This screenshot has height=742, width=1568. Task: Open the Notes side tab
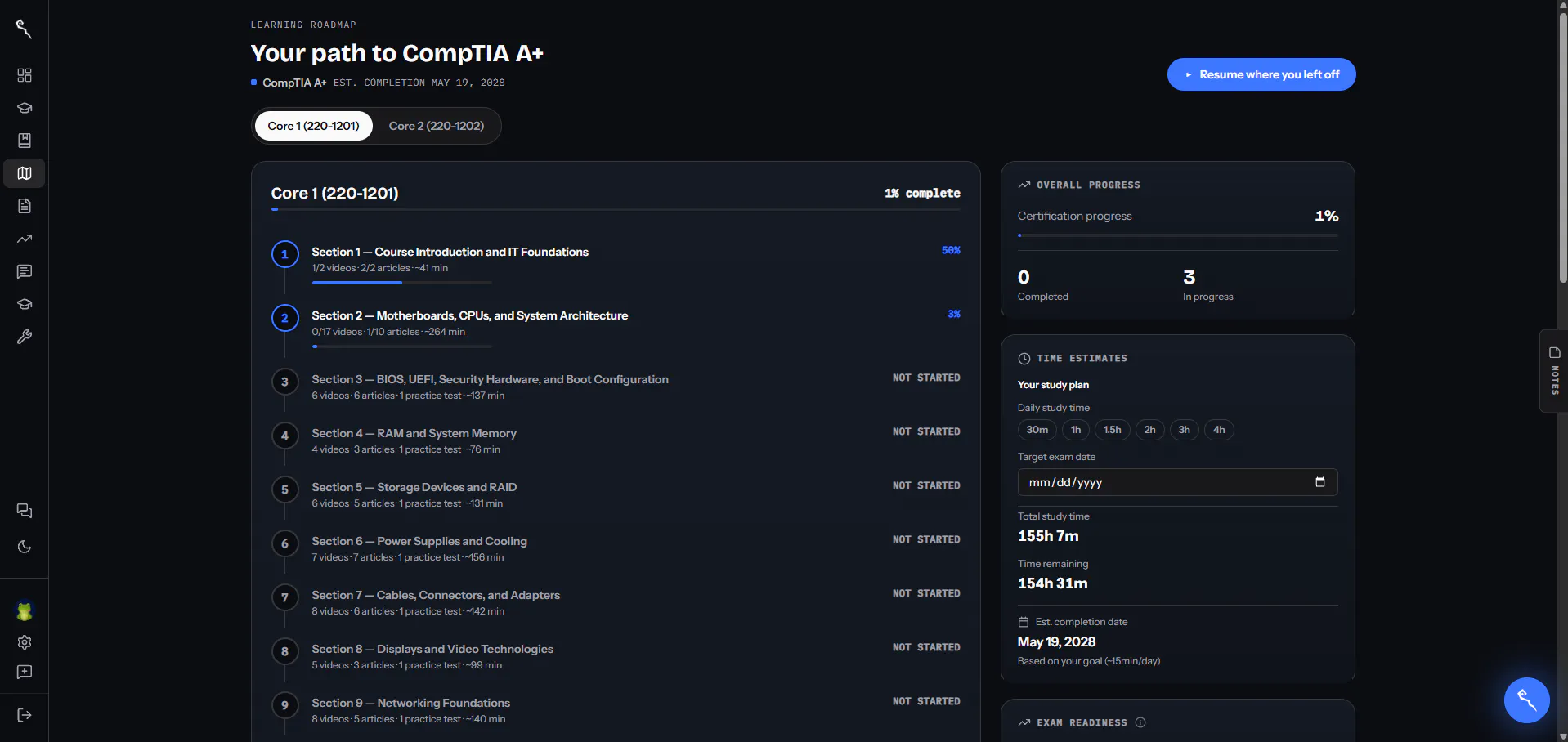(x=1554, y=371)
